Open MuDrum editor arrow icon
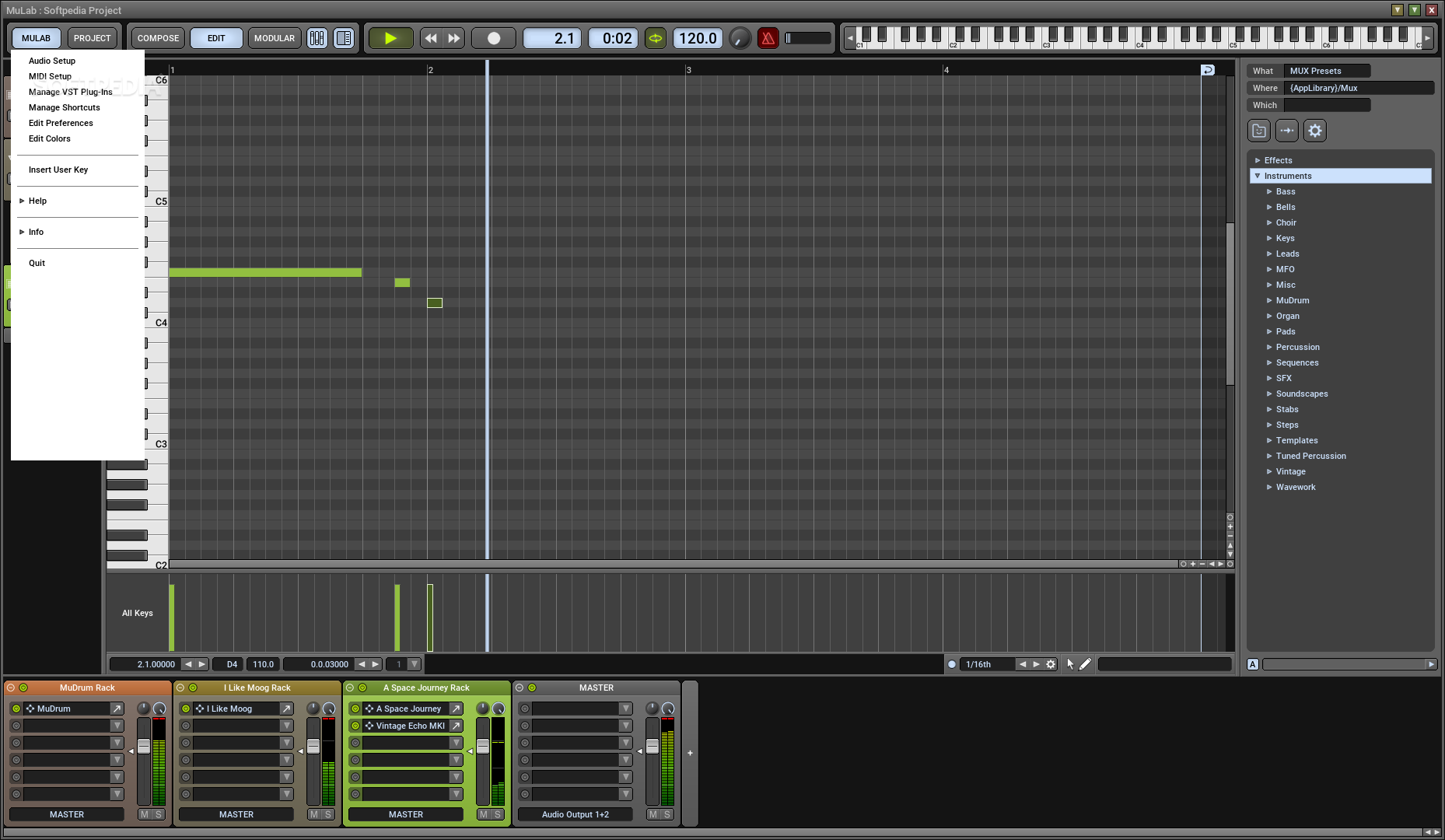This screenshot has width=1445, height=840. [117, 709]
